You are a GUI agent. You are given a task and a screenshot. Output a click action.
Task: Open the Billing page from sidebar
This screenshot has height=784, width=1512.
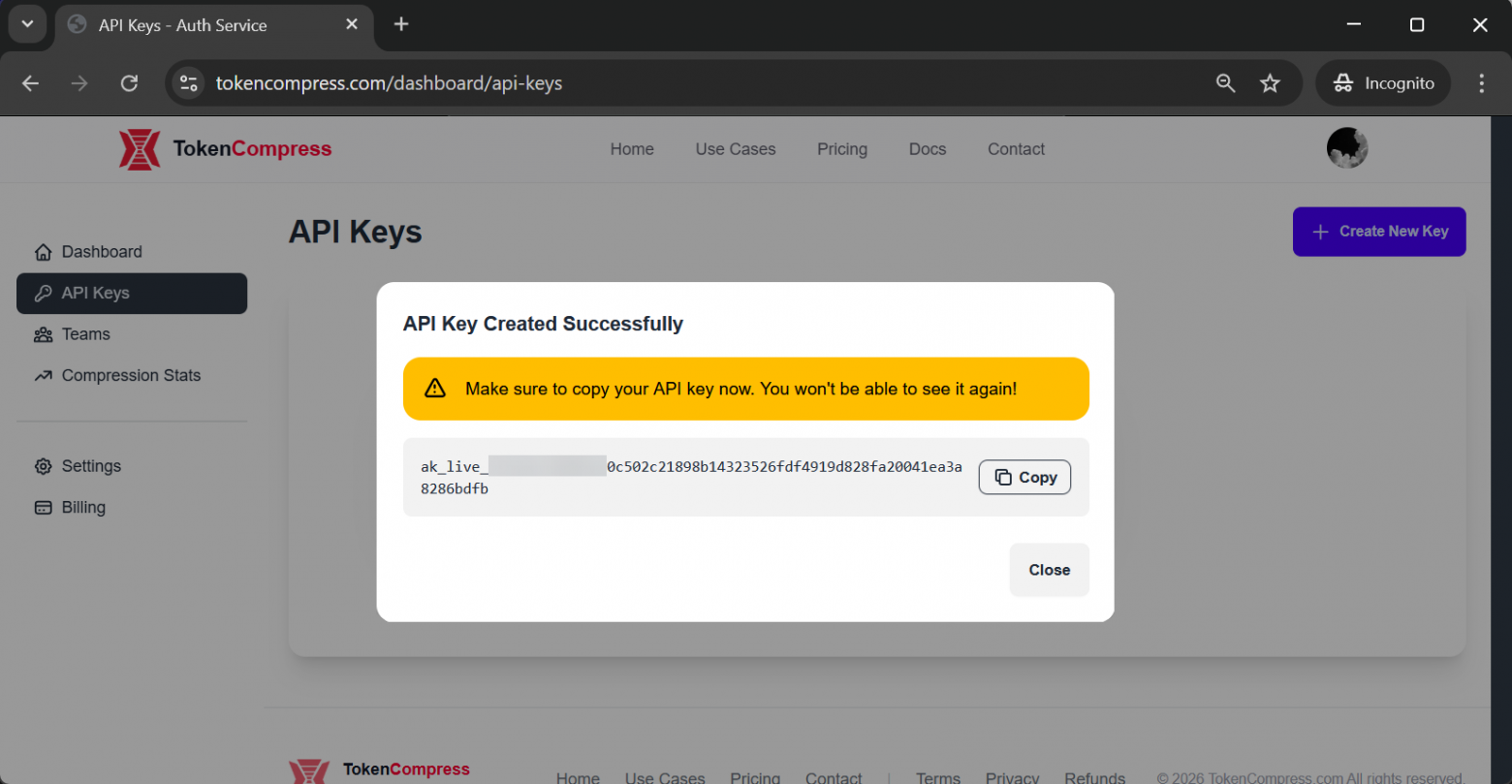[x=83, y=508]
